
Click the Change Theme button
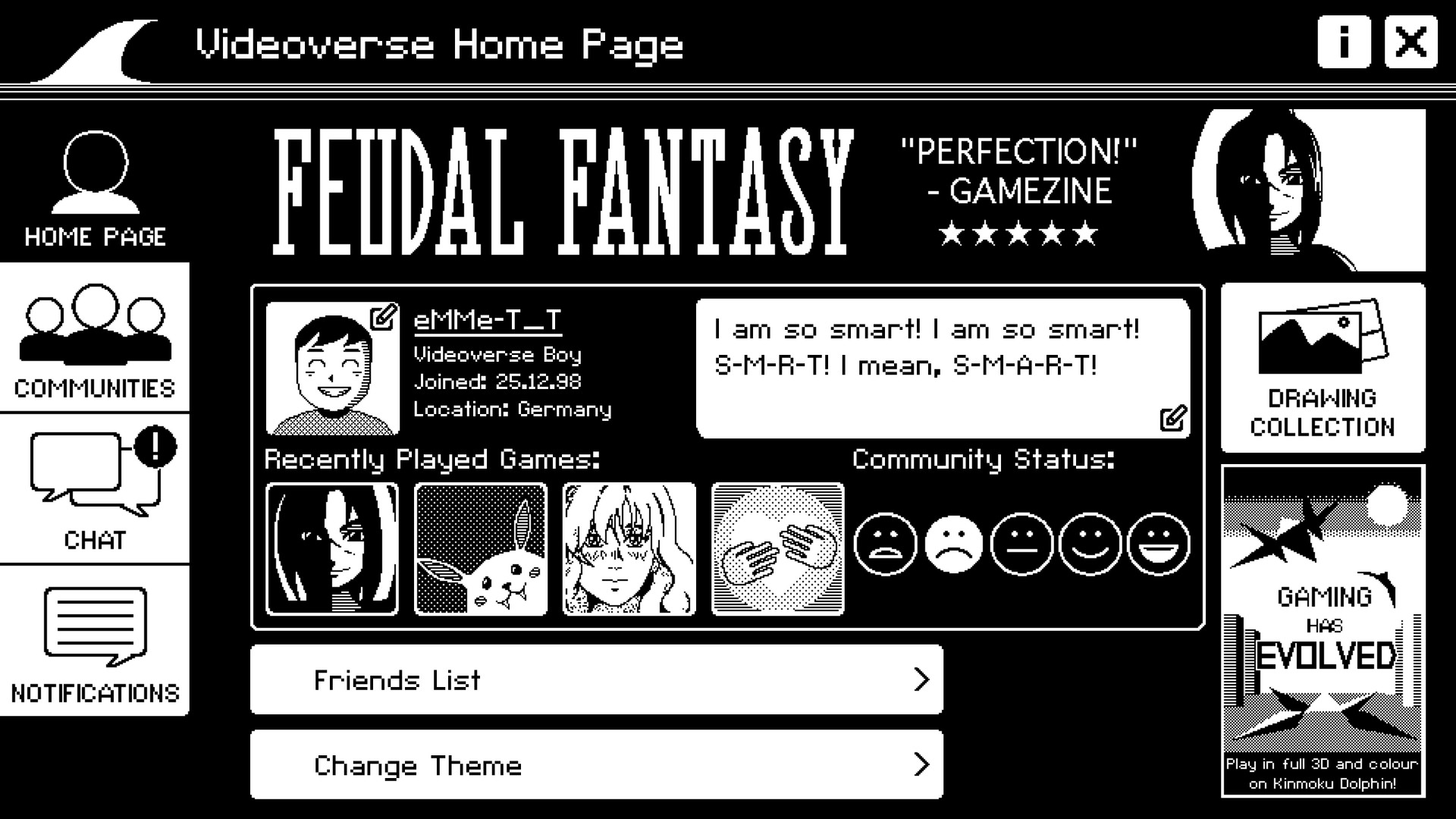point(597,765)
